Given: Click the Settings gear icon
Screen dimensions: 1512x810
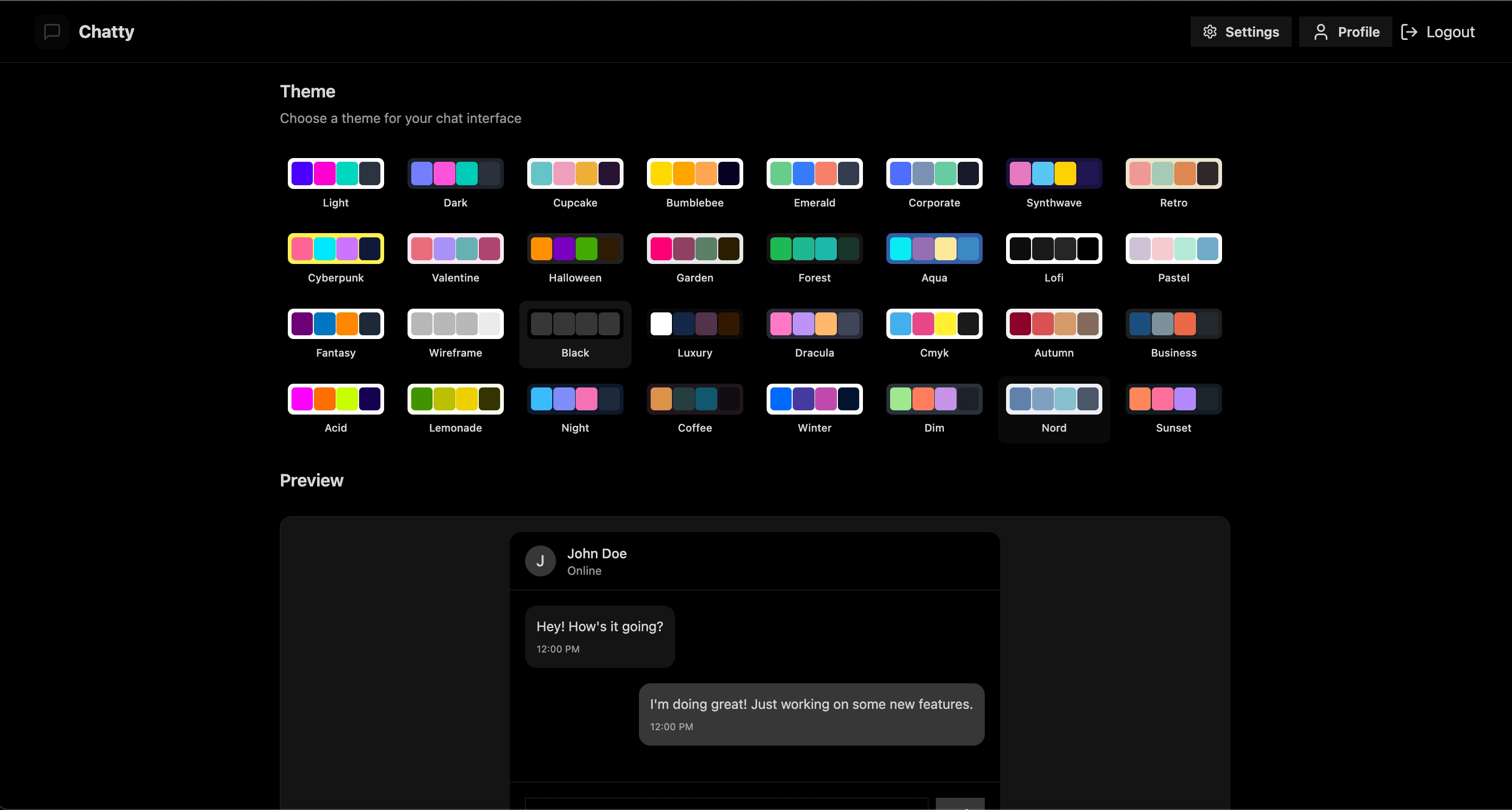Looking at the screenshot, I should [x=1210, y=32].
